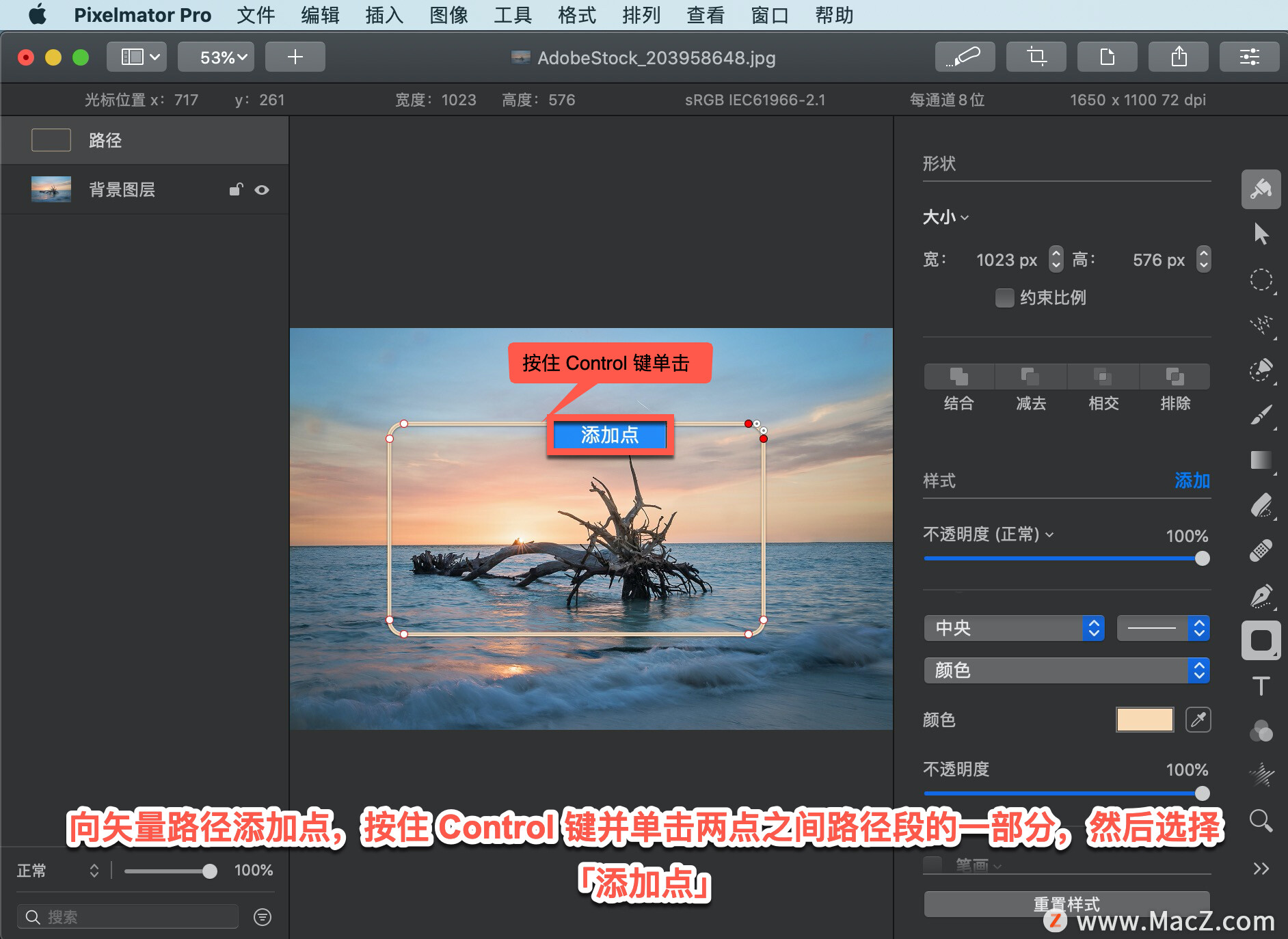
Task: Open the Apple menu
Action: tap(38, 14)
